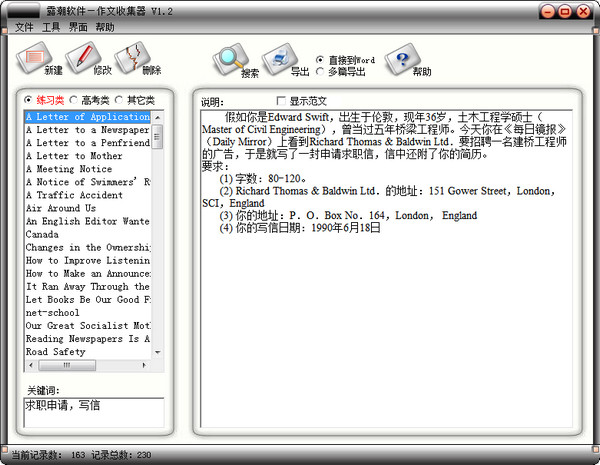Click the horizontal scroll right arrow
This screenshot has height=465, width=600.
click(144, 365)
